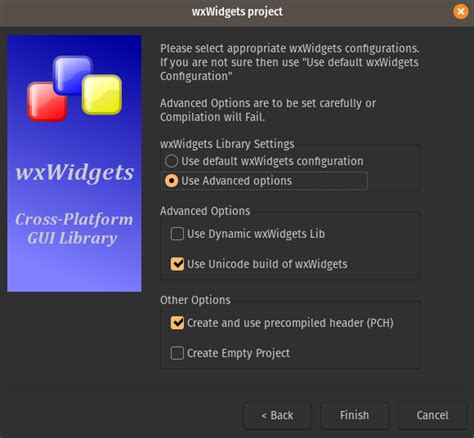Click the 'wxWidgets Library Settings' group label

(x=227, y=144)
